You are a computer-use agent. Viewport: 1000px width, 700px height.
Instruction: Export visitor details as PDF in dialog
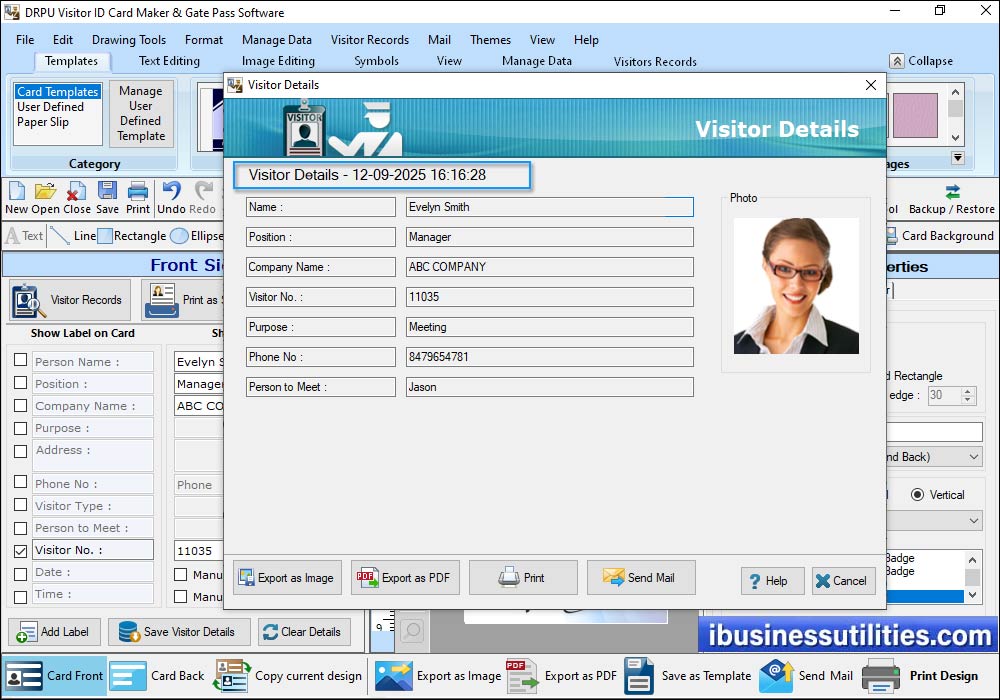[x=404, y=578]
